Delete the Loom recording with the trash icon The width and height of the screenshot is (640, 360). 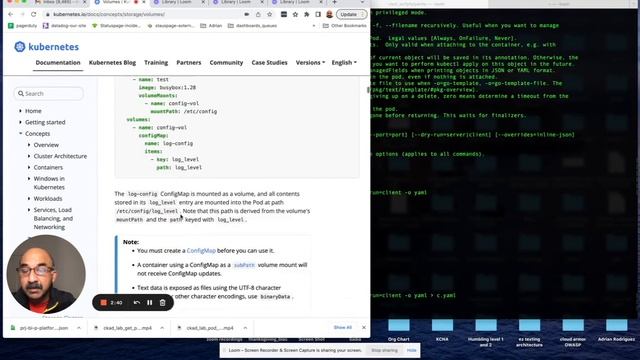(162, 302)
